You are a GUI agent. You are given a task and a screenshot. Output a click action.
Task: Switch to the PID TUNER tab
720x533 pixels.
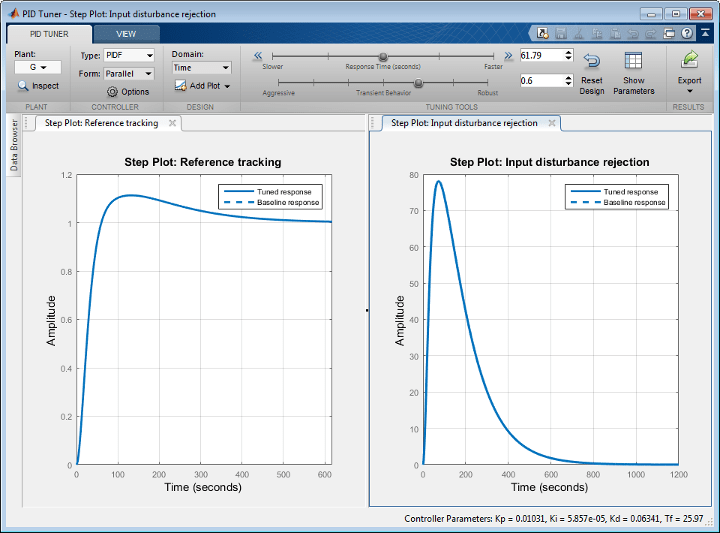coord(49,34)
